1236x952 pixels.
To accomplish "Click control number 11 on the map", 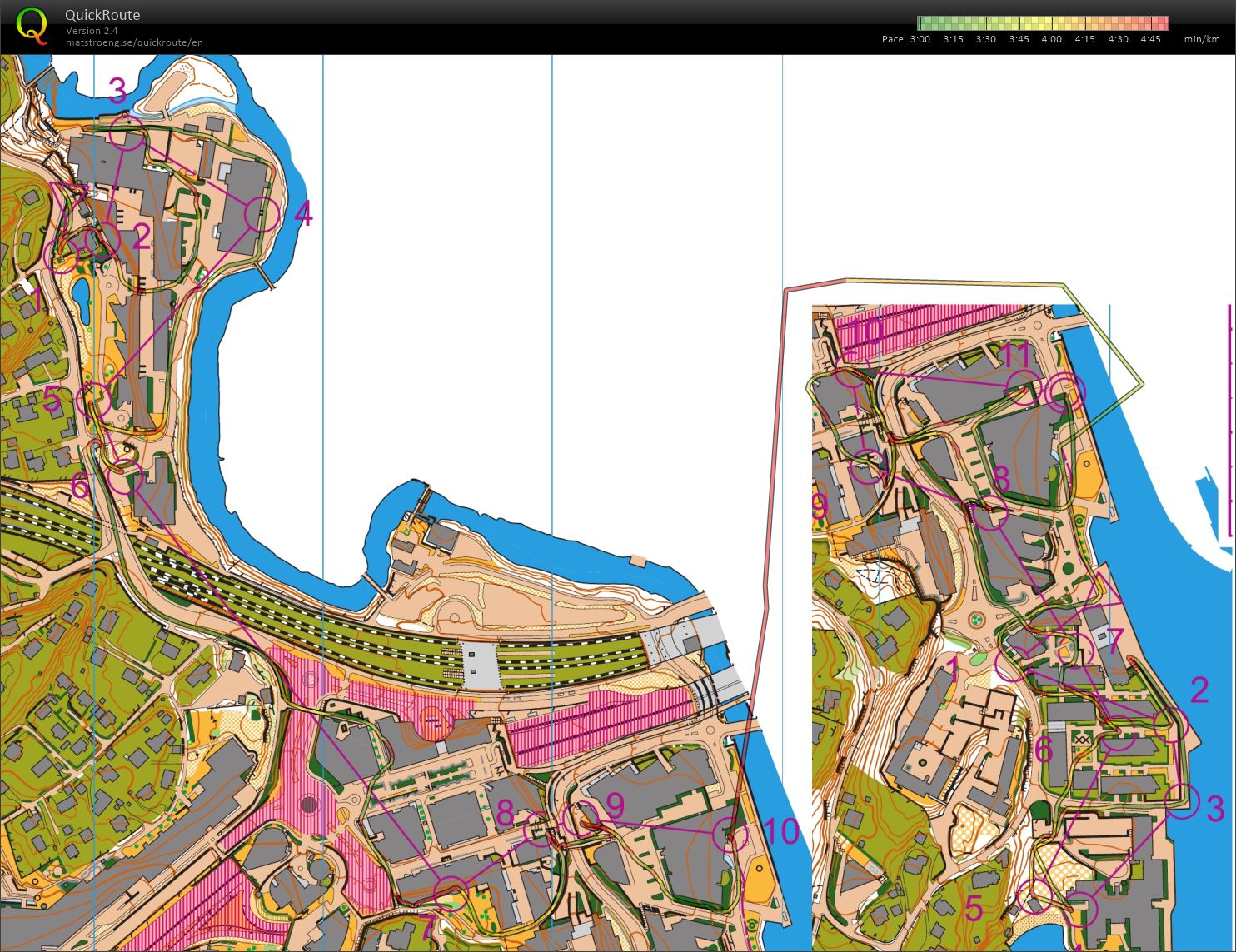I will [1016, 356].
